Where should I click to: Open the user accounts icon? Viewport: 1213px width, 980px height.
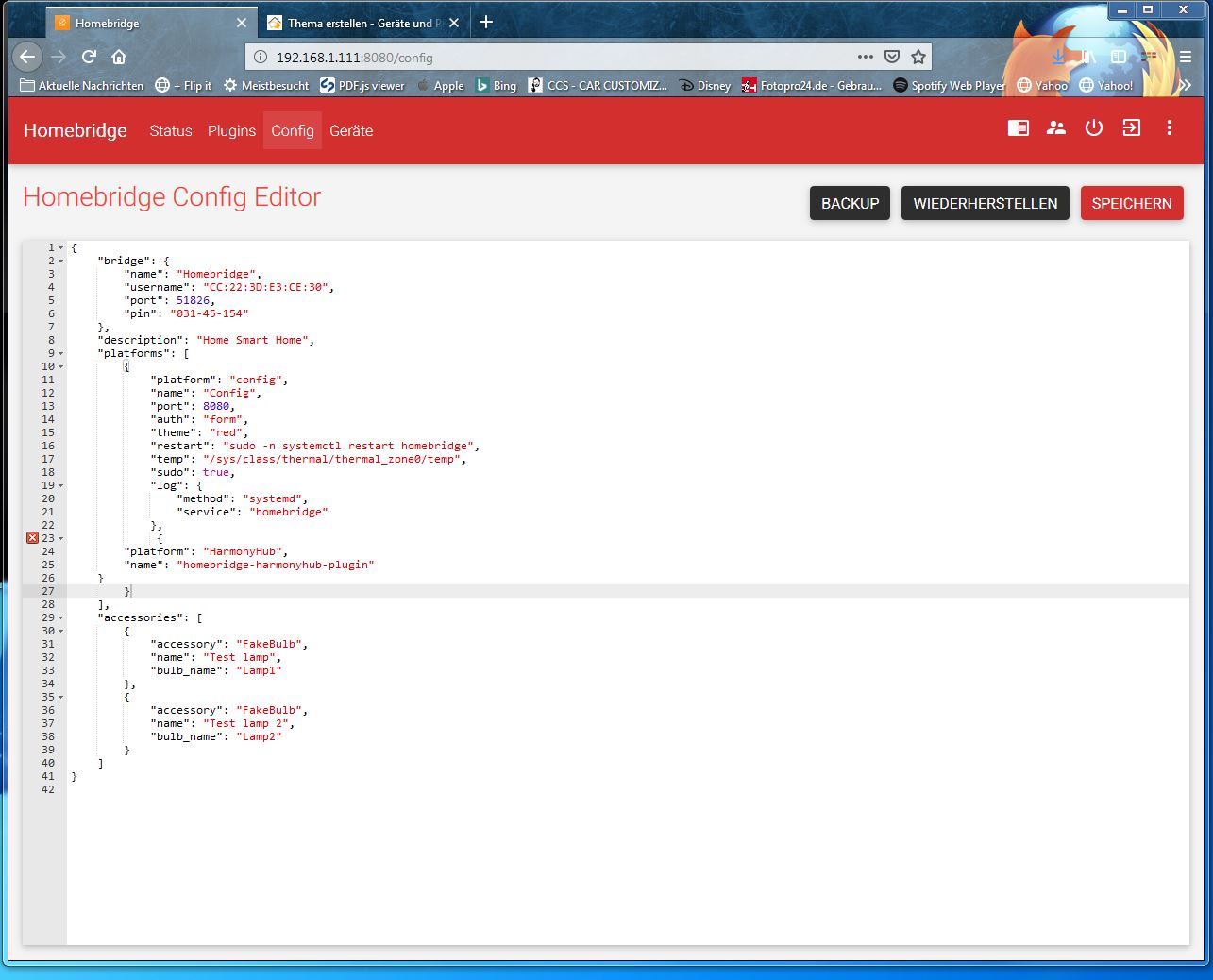point(1055,128)
